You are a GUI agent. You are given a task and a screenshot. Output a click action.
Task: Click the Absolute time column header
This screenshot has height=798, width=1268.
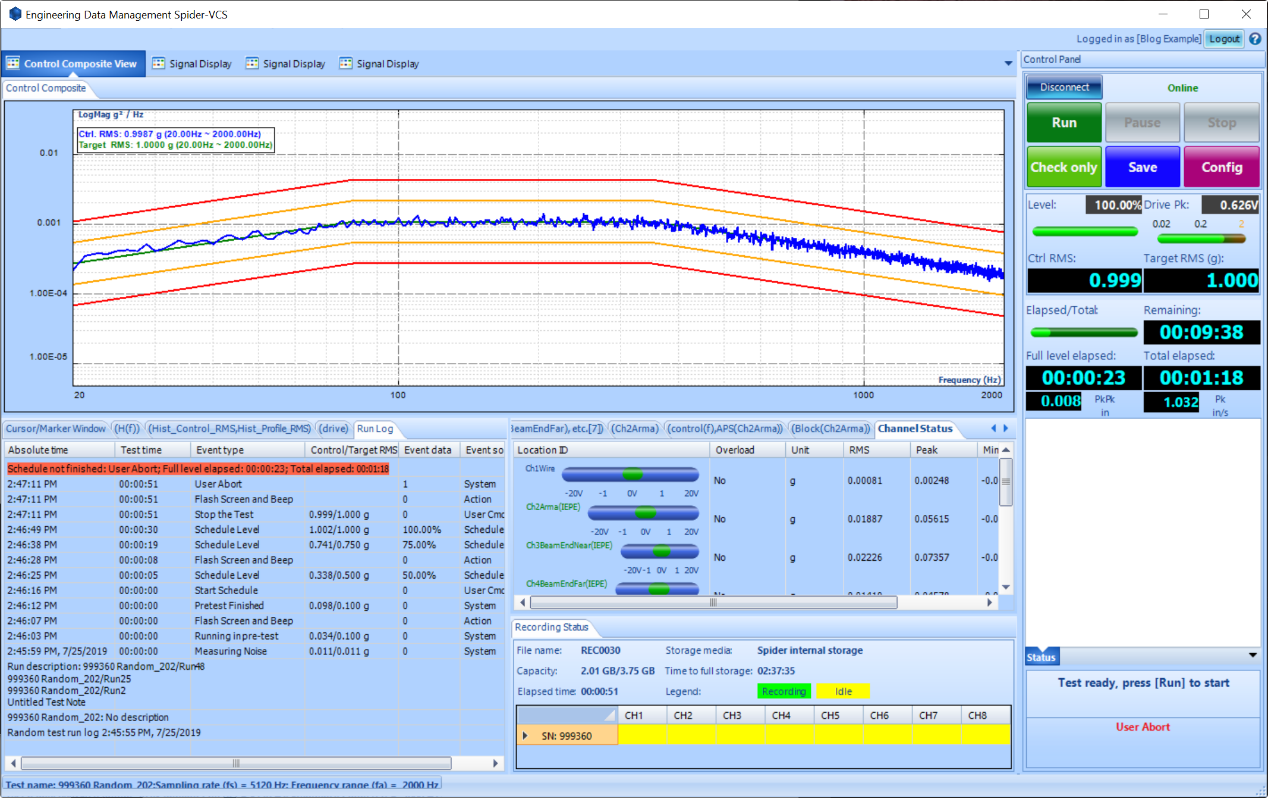point(58,450)
